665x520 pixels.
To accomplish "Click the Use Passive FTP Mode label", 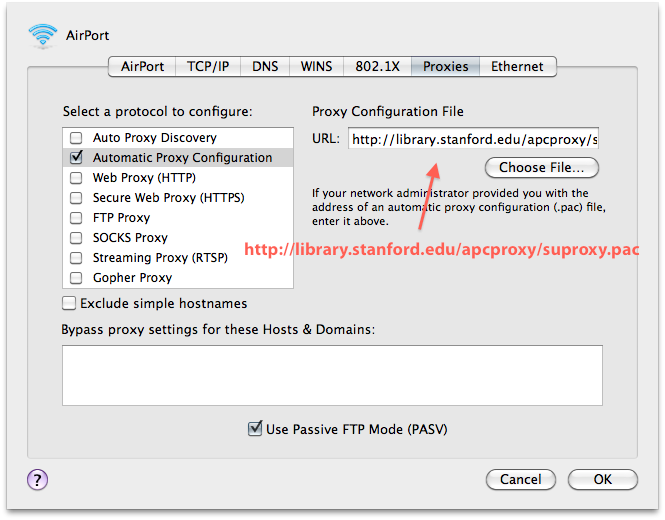I will click(x=357, y=429).
